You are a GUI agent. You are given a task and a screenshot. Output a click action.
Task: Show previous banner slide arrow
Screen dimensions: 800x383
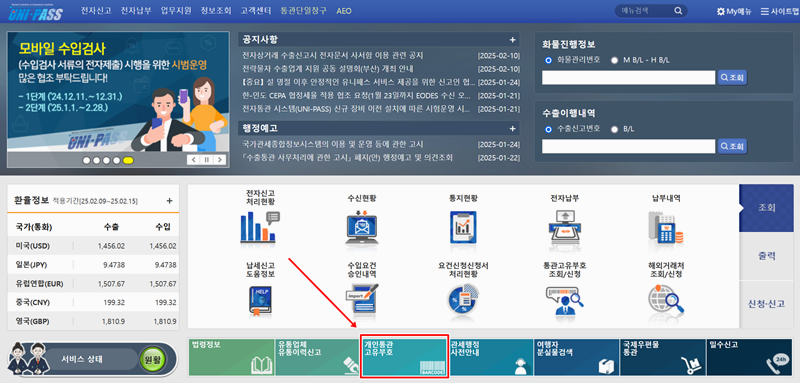(194, 160)
